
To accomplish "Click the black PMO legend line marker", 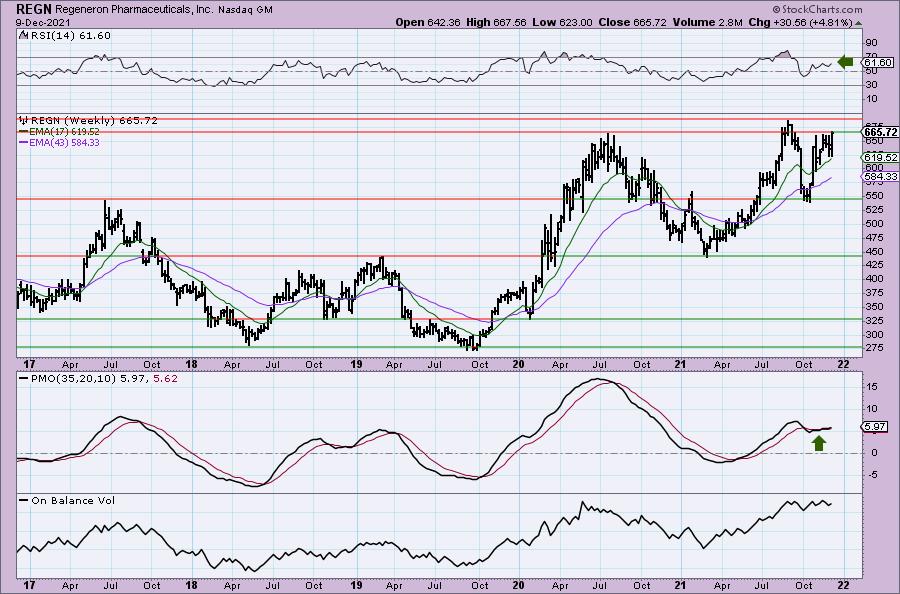I will (x=24, y=379).
